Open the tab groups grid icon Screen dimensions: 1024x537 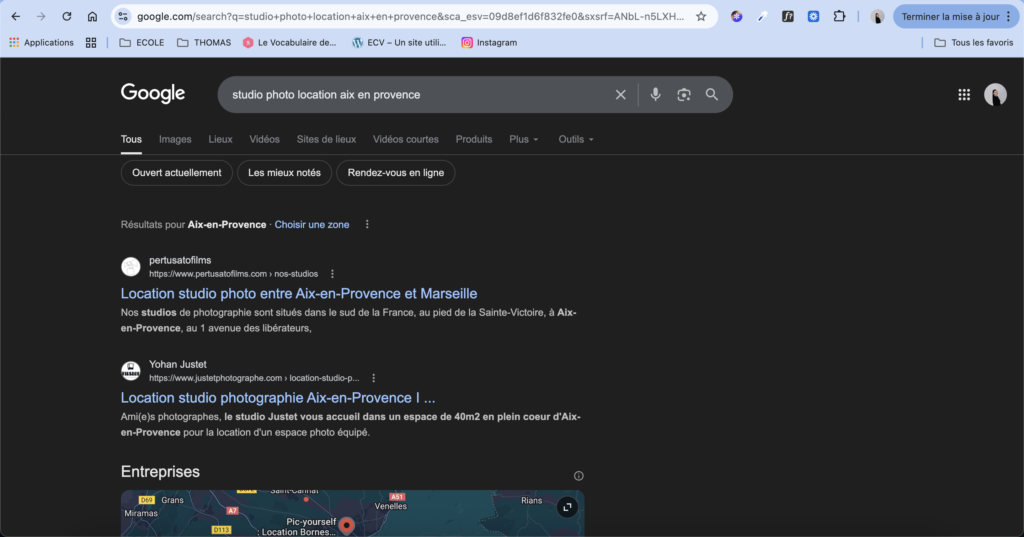click(91, 42)
